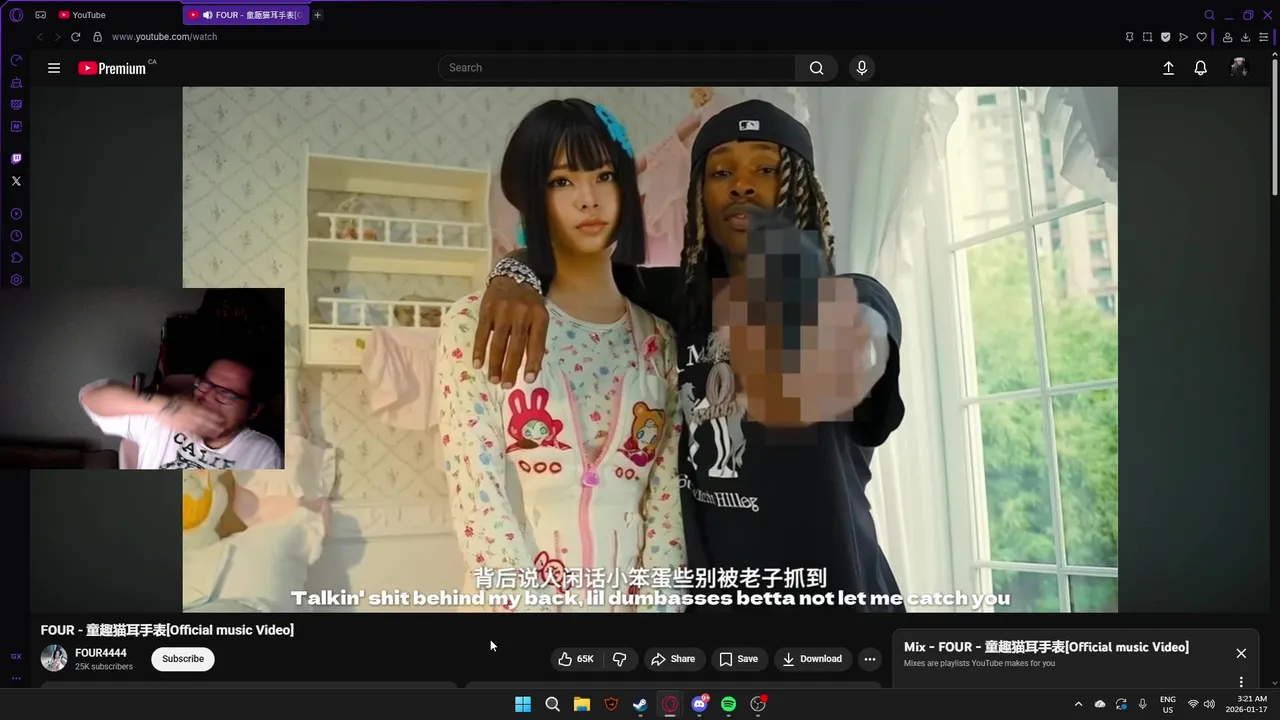Open ad blocker shield icon

pyautogui.click(x=1165, y=37)
